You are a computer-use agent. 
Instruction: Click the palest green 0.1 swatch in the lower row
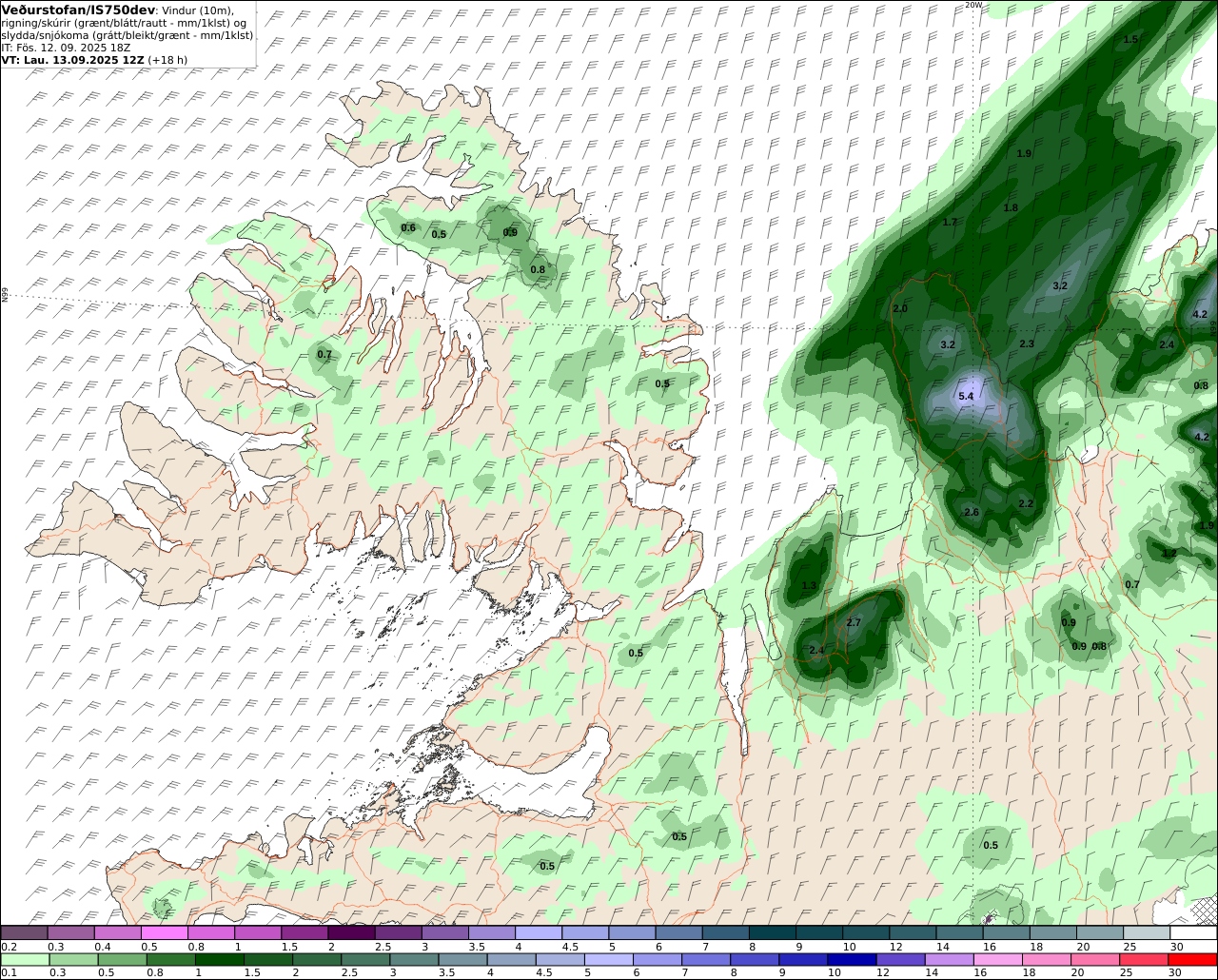[25, 959]
